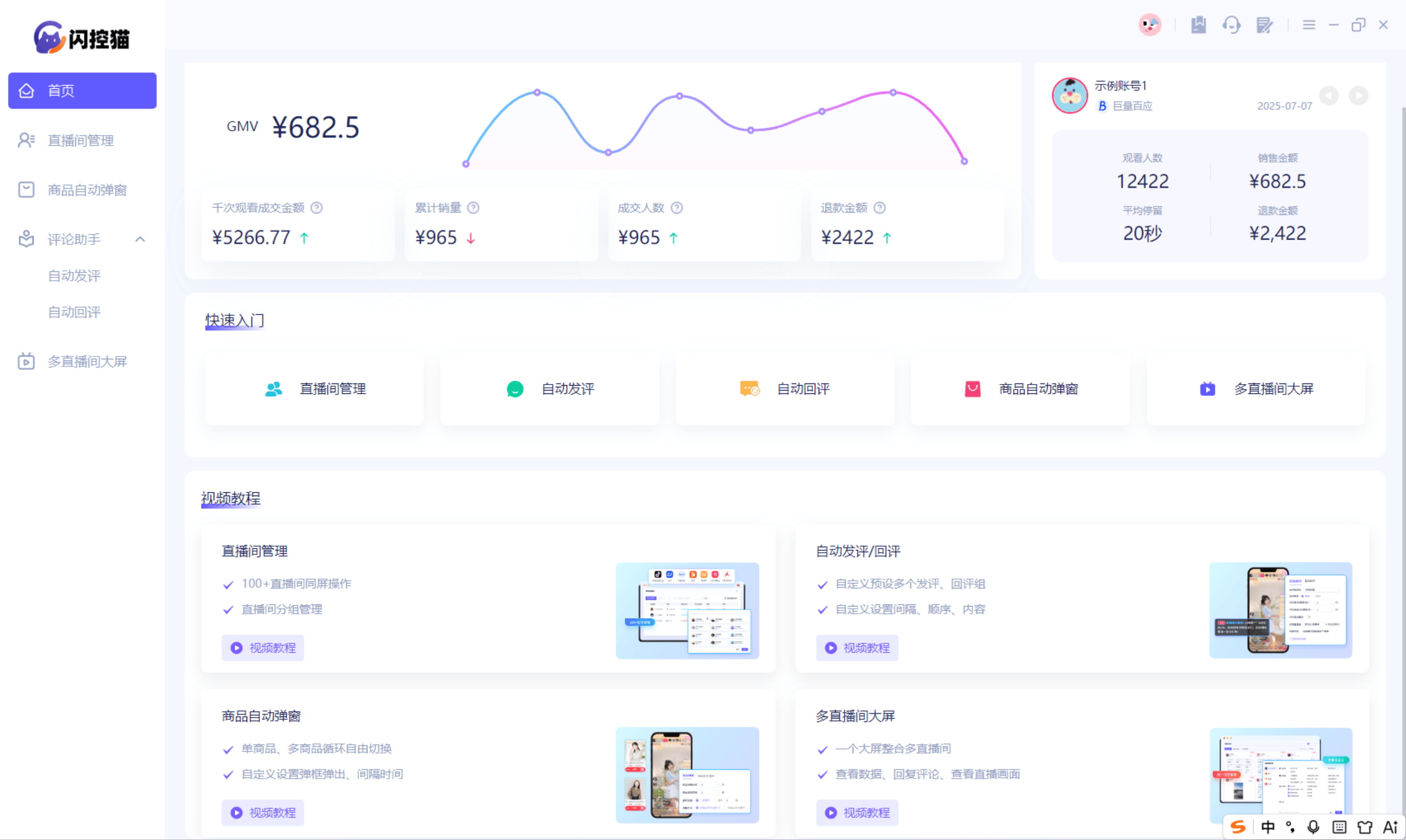Click the GMV ¥682.5 value
The height and width of the screenshot is (840, 1406).
pos(316,127)
